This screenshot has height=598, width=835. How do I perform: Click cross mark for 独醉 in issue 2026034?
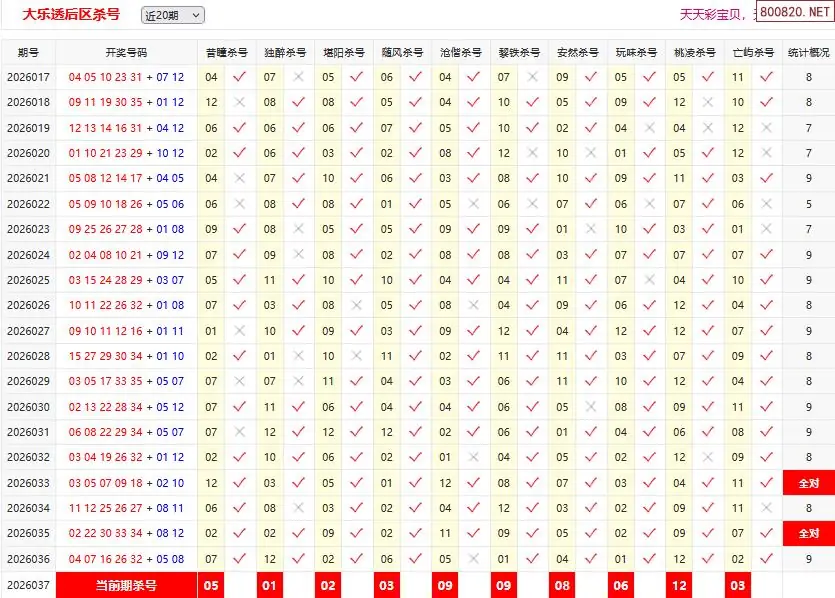point(297,508)
